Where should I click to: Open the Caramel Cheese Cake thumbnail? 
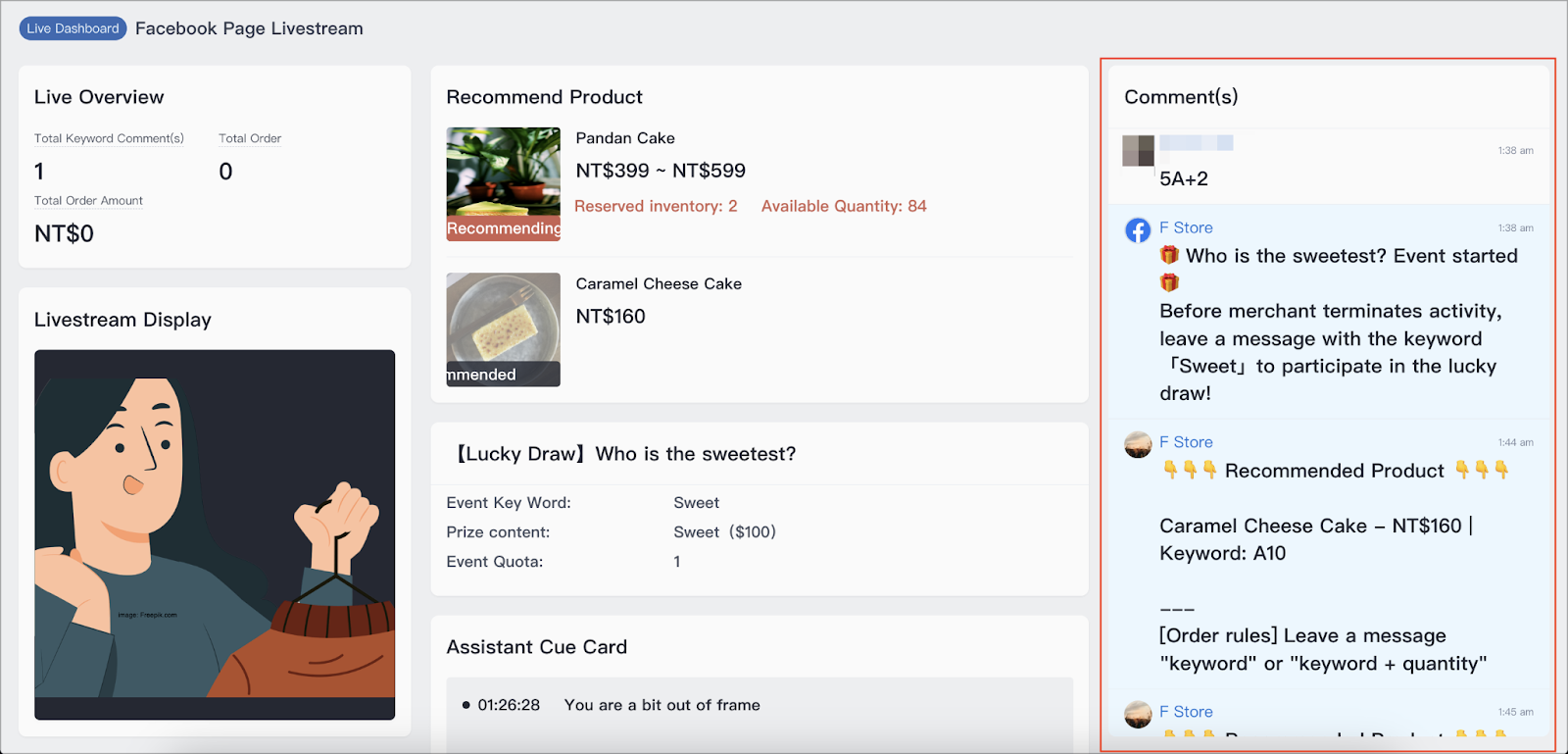point(504,329)
